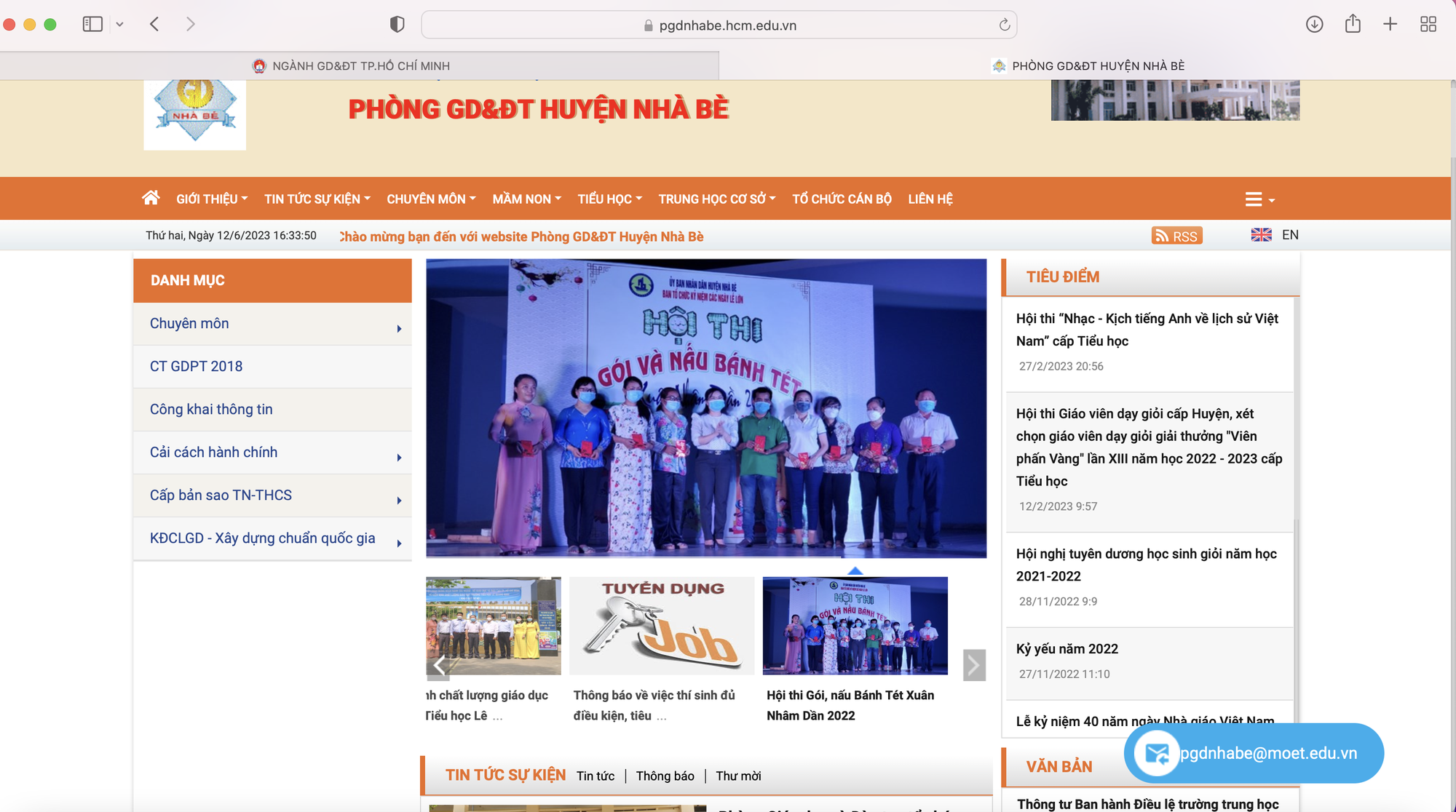
Task: Switch language with the UK flag icon
Action: click(x=1261, y=235)
